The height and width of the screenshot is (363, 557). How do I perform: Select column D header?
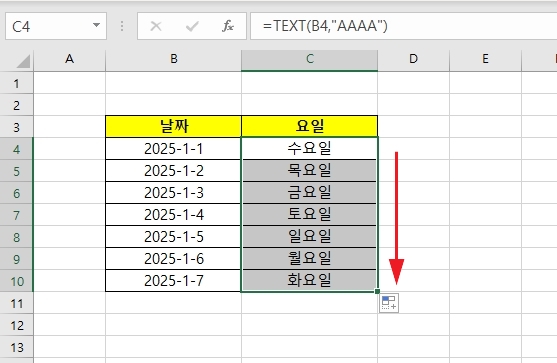point(413,59)
